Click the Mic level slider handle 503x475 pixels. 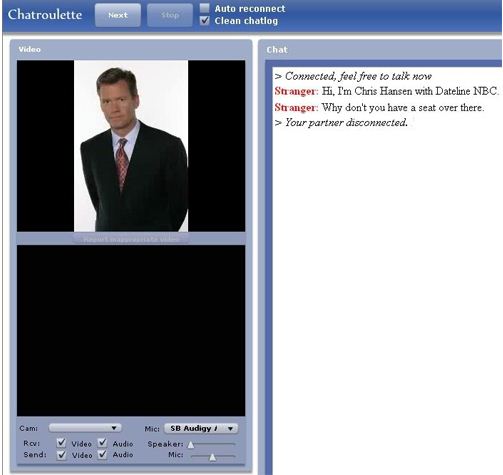pos(212,457)
